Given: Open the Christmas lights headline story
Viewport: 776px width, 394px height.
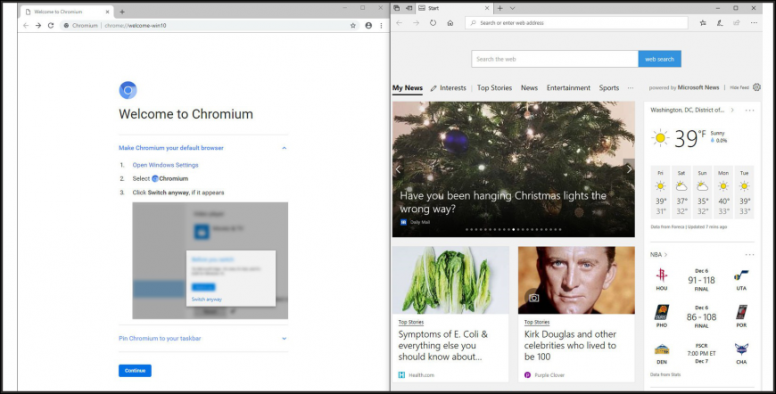Looking at the screenshot, I should click(x=503, y=202).
